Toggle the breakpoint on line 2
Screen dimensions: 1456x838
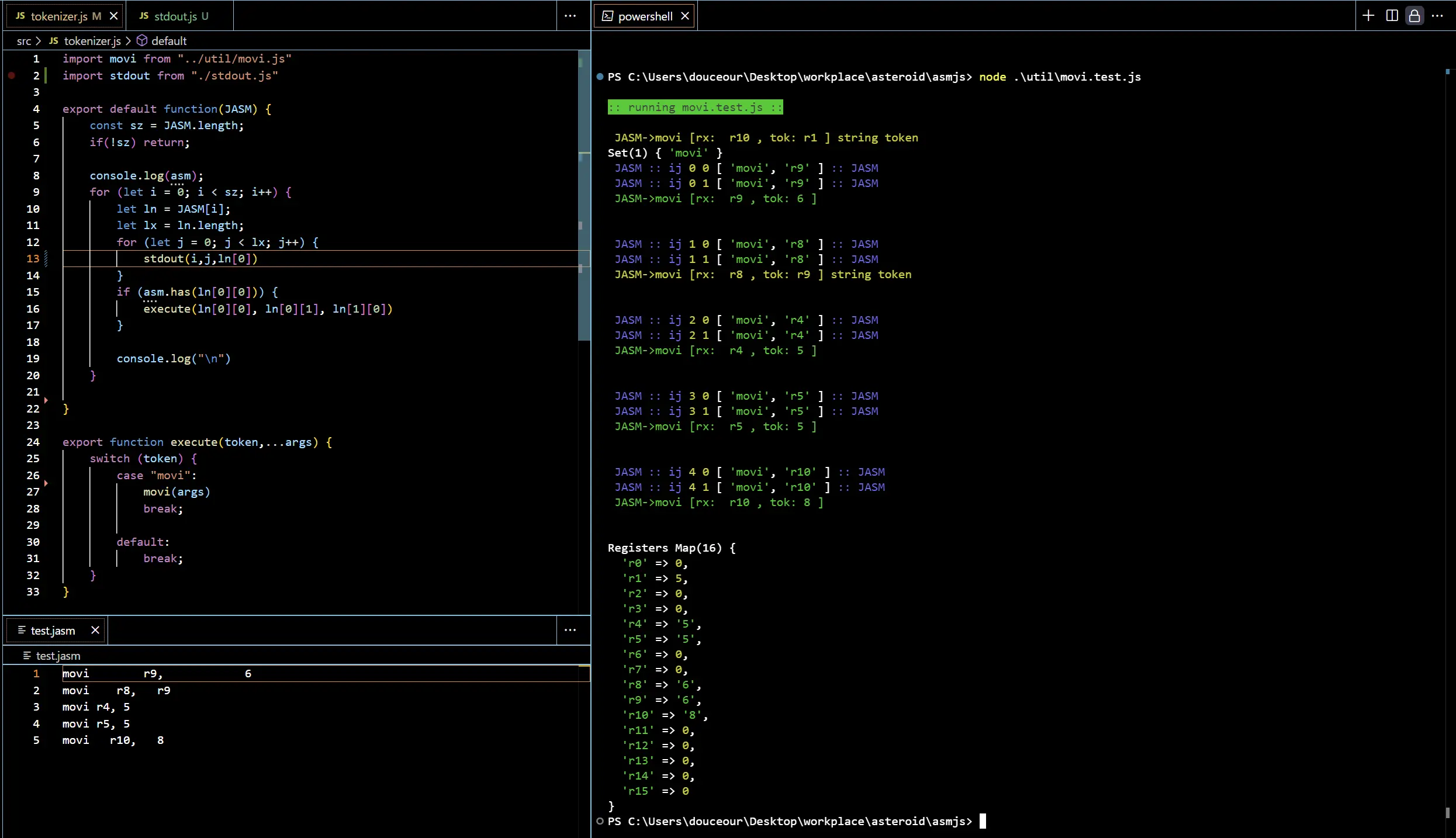(12, 75)
